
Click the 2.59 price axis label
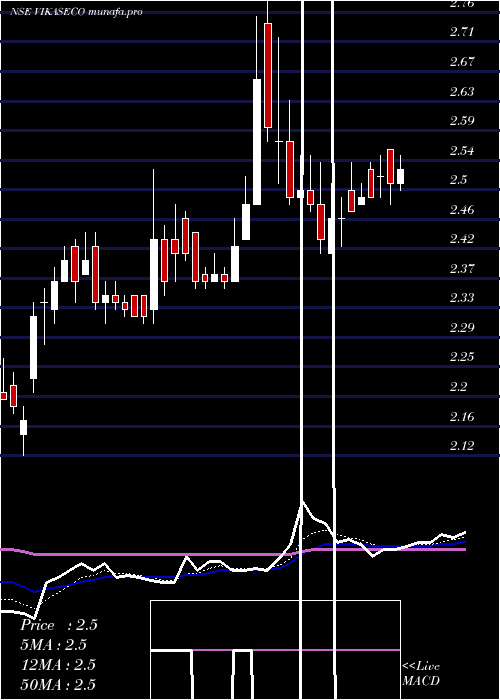tap(461, 121)
